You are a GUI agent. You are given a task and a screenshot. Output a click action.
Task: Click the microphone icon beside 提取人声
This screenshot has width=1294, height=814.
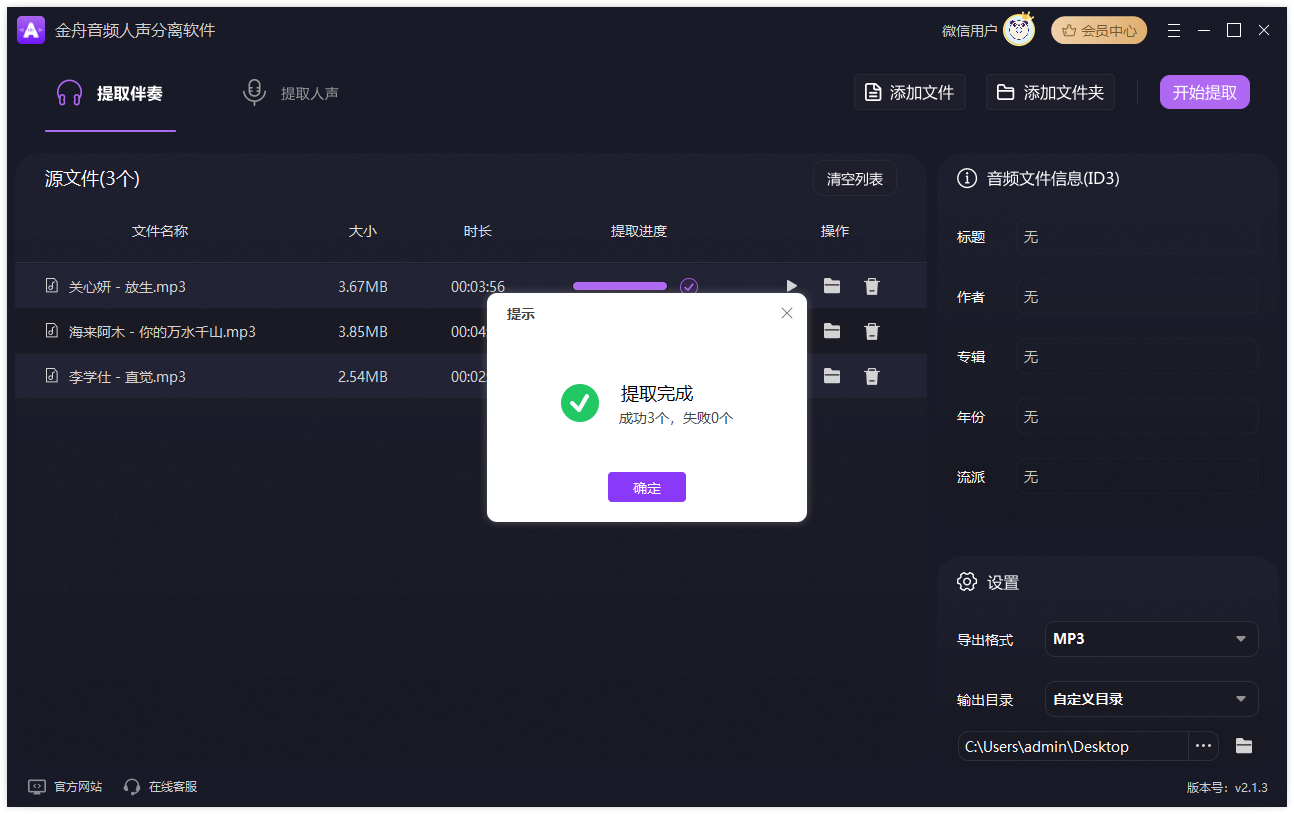point(254,91)
